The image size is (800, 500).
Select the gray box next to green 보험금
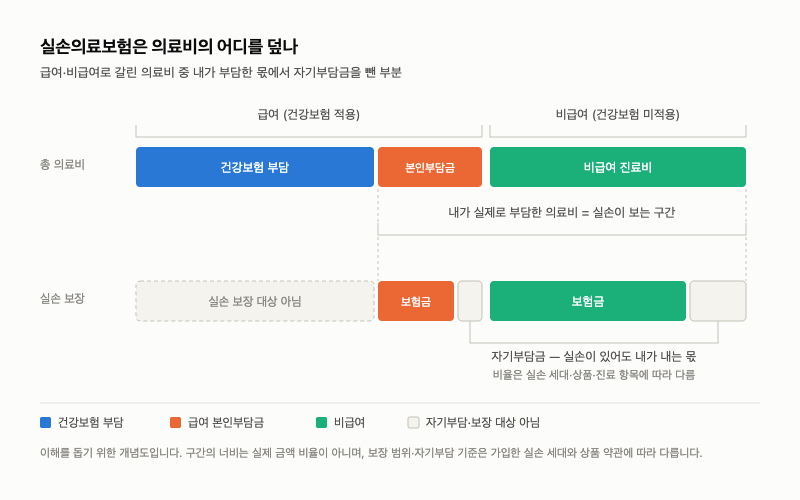[718, 301]
